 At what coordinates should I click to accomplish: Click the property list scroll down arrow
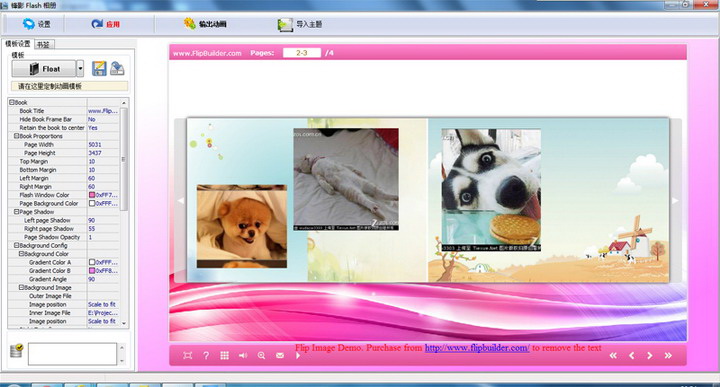pos(124,323)
